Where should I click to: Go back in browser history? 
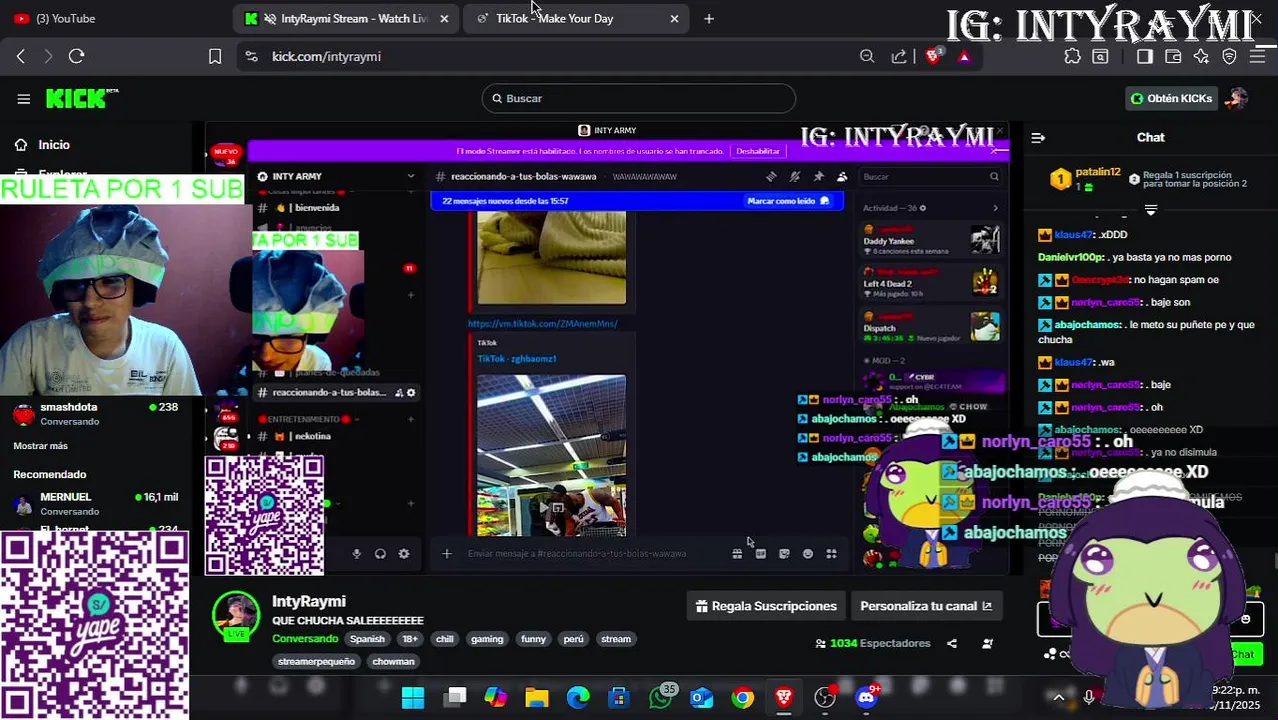point(21,56)
